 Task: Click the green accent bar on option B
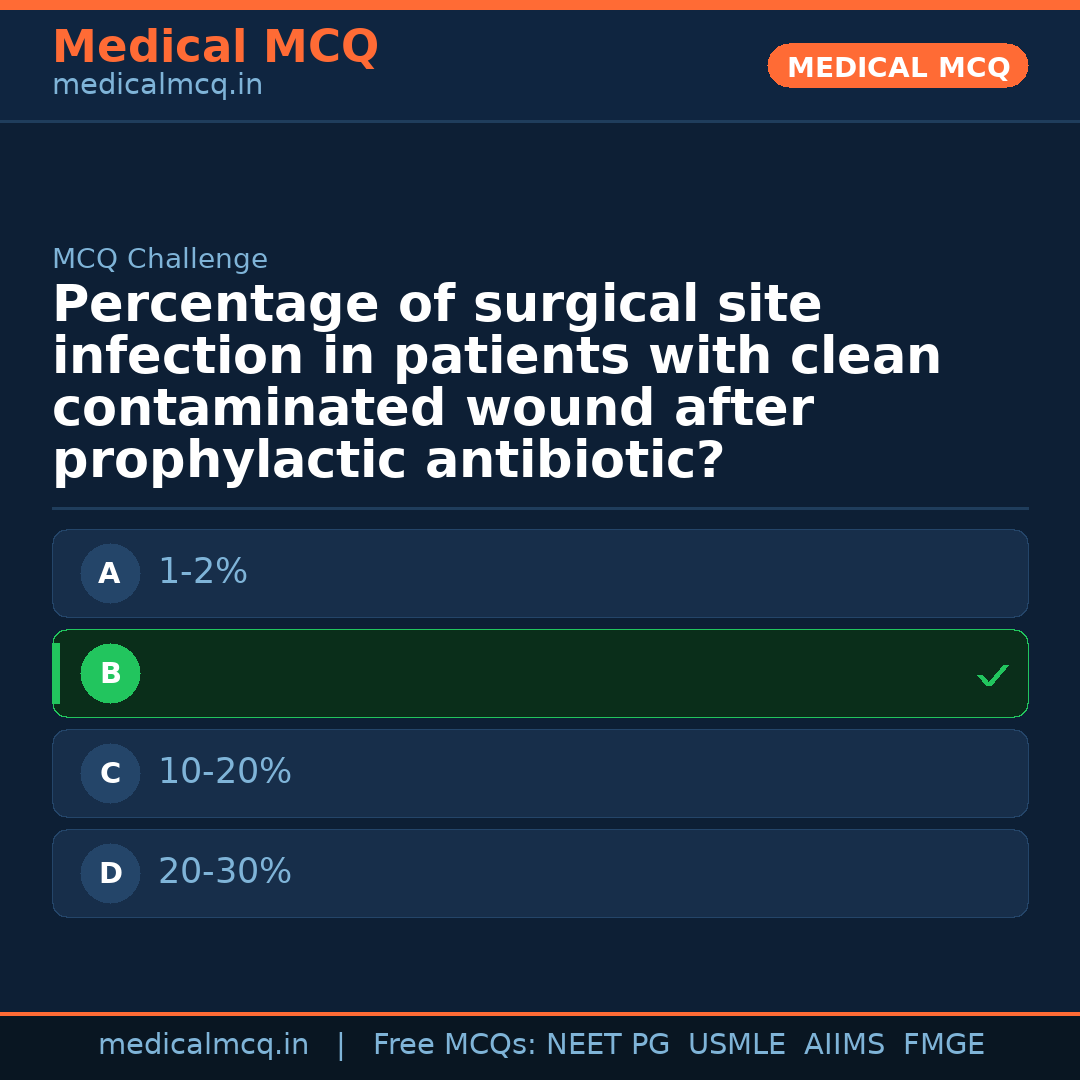coord(56,673)
